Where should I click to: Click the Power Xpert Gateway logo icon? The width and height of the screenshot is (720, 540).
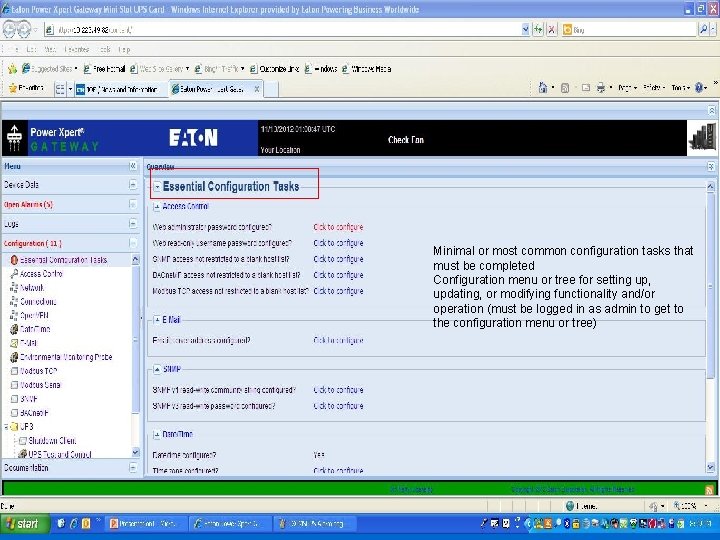[x=14, y=138]
